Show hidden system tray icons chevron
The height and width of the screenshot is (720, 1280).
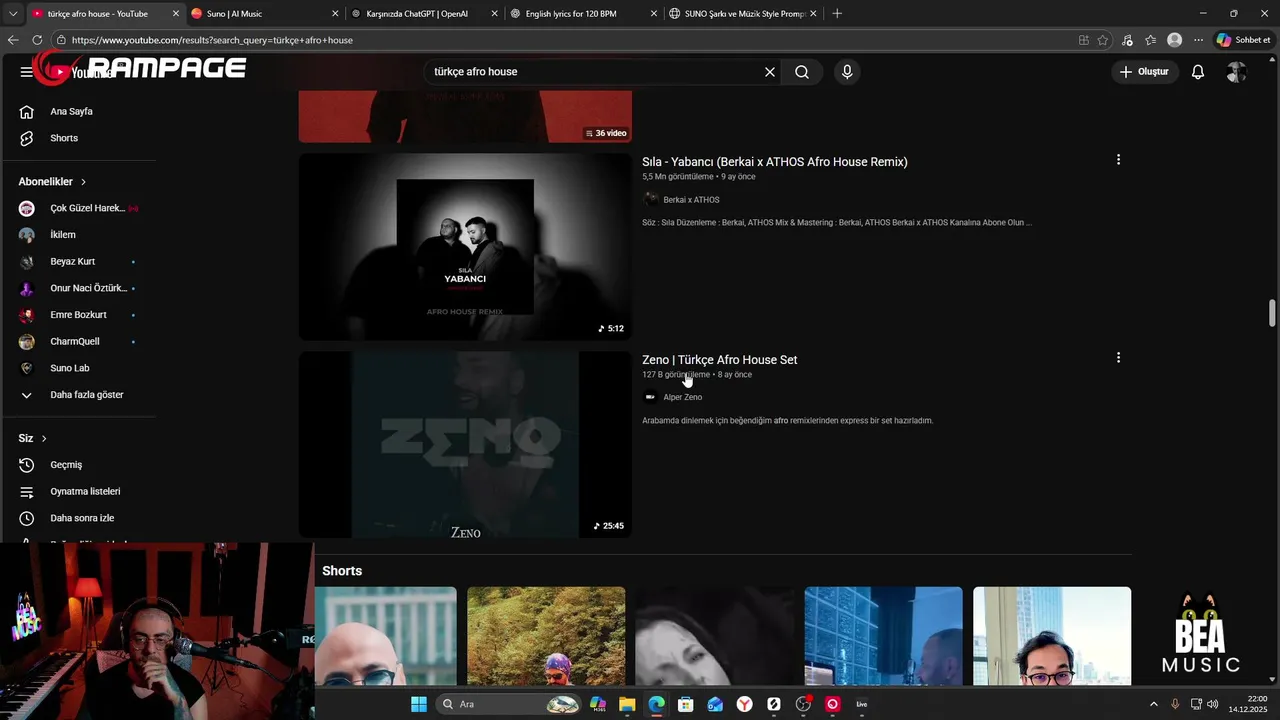[x=1153, y=704]
